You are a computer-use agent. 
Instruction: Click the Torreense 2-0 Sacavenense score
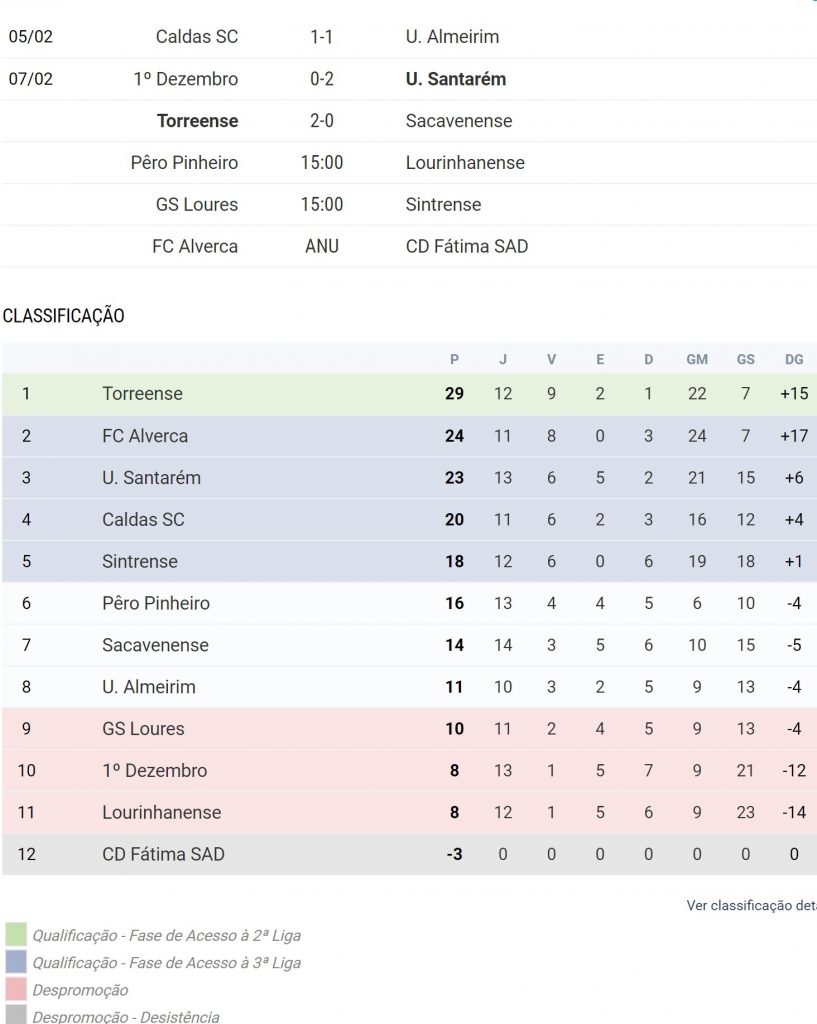click(x=321, y=121)
